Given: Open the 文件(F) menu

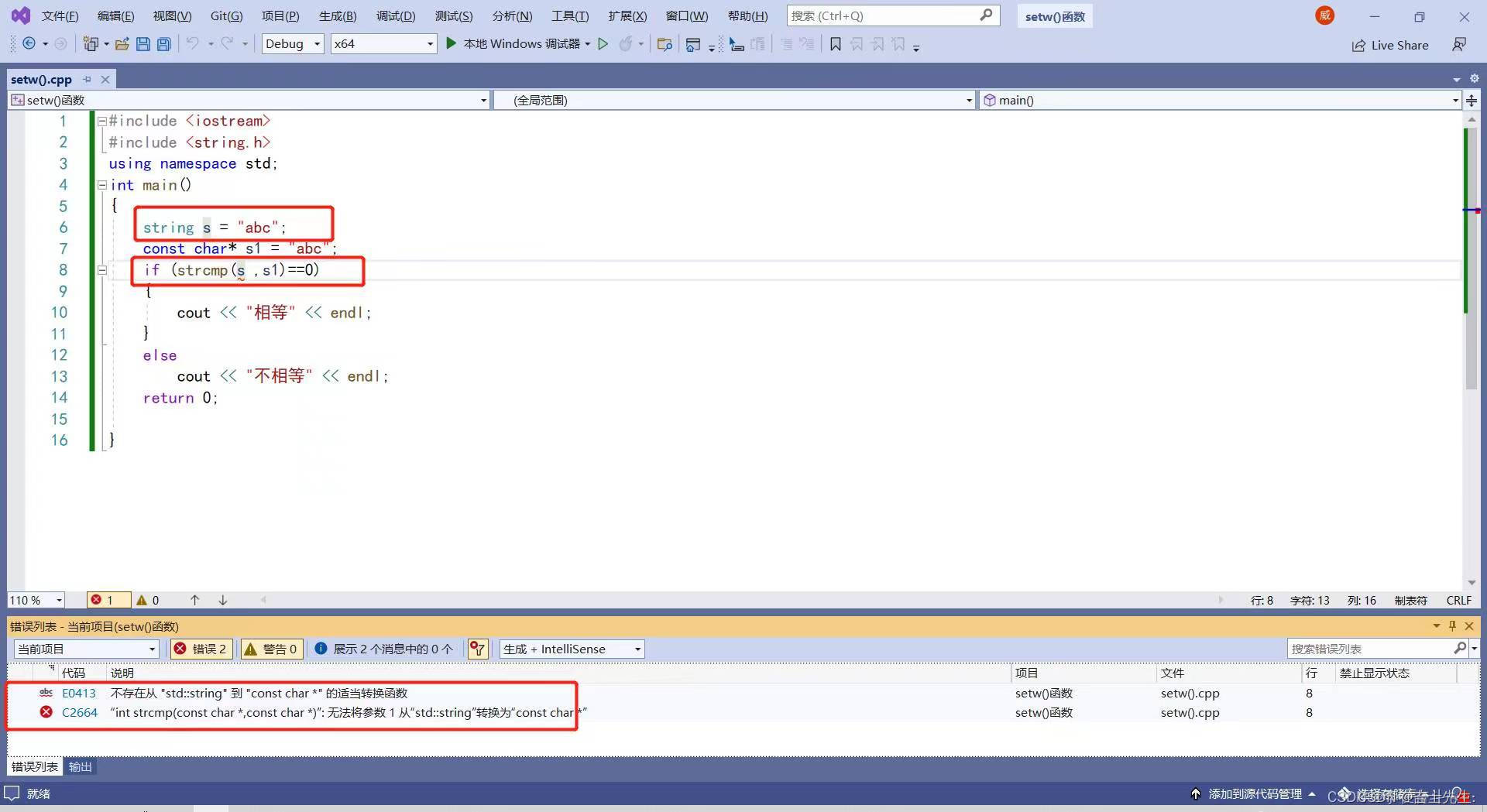Looking at the screenshot, I should 60,15.
